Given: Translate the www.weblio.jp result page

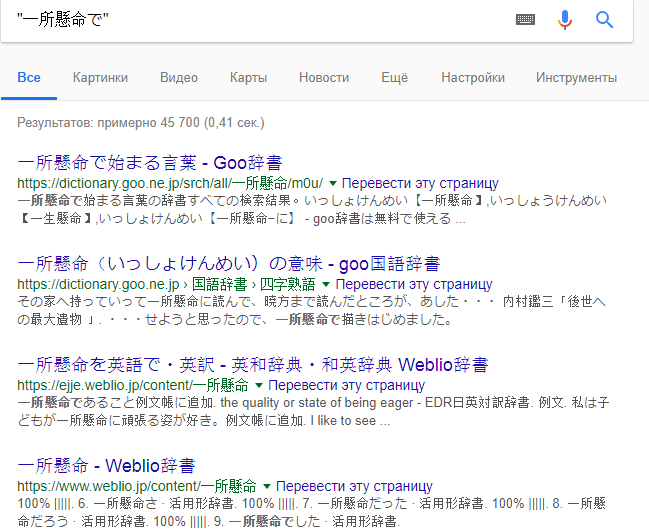Looking at the screenshot, I should (354, 486).
